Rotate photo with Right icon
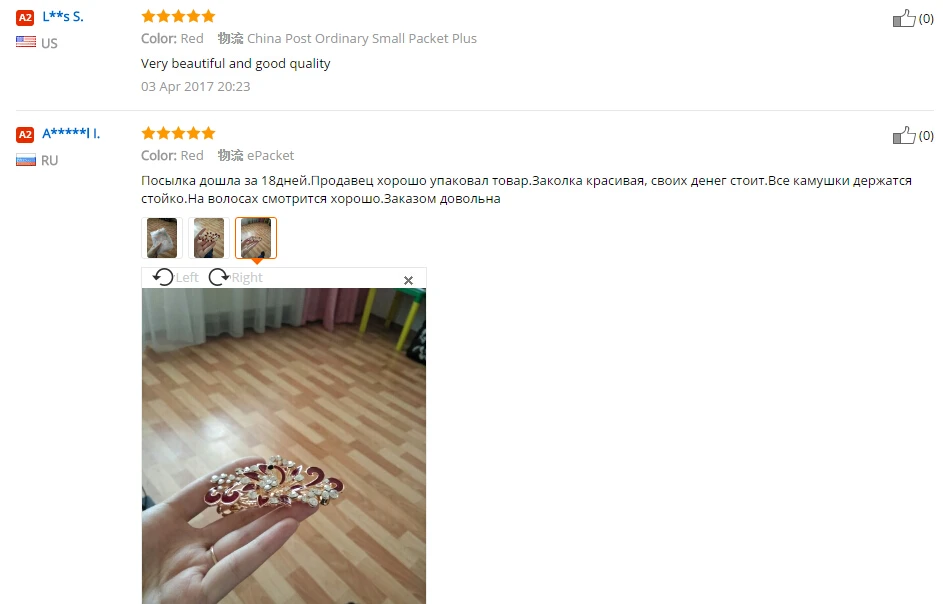Viewport: 943px width, 604px height. [219, 277]
